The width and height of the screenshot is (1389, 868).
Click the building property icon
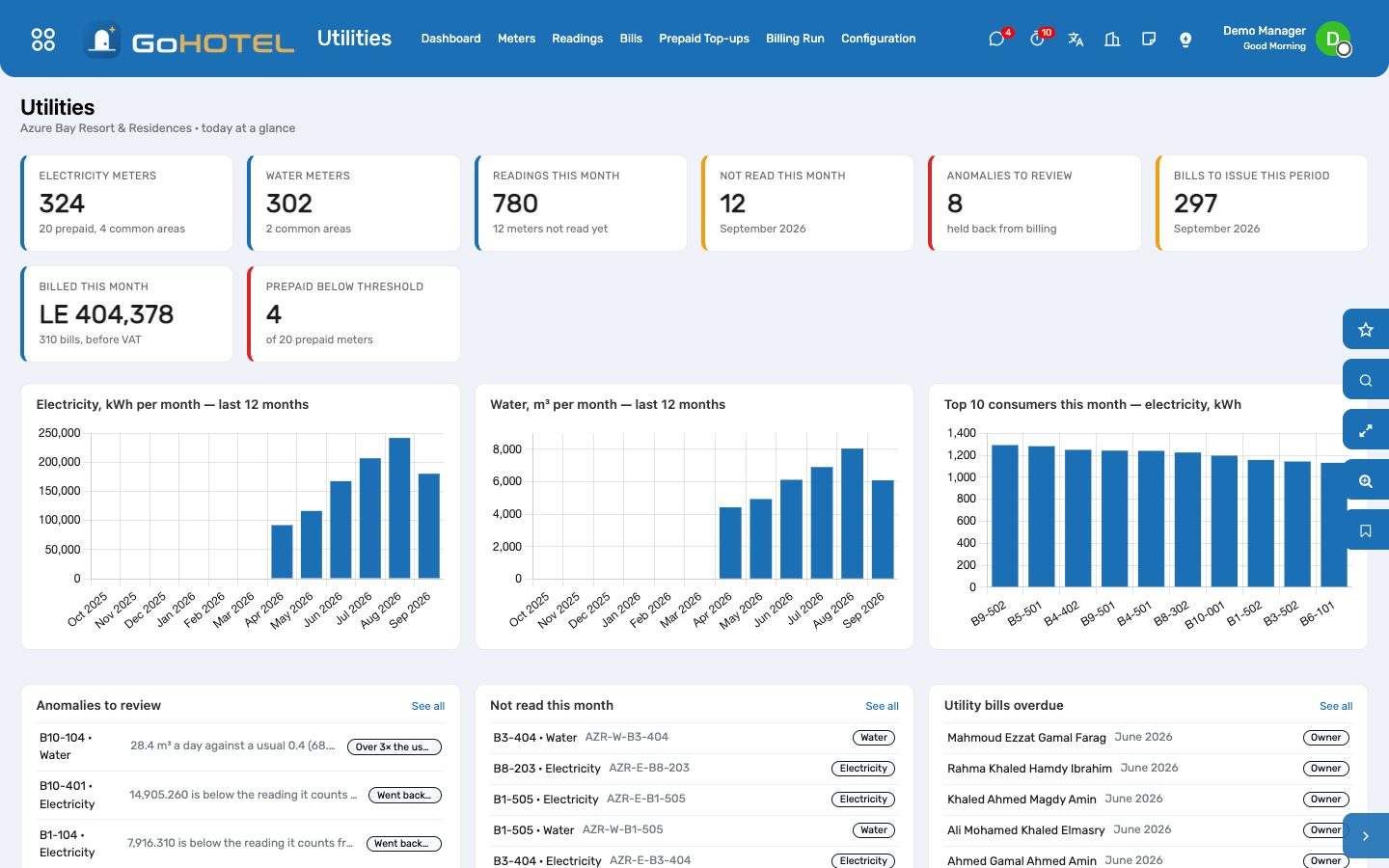(1112, 39)
